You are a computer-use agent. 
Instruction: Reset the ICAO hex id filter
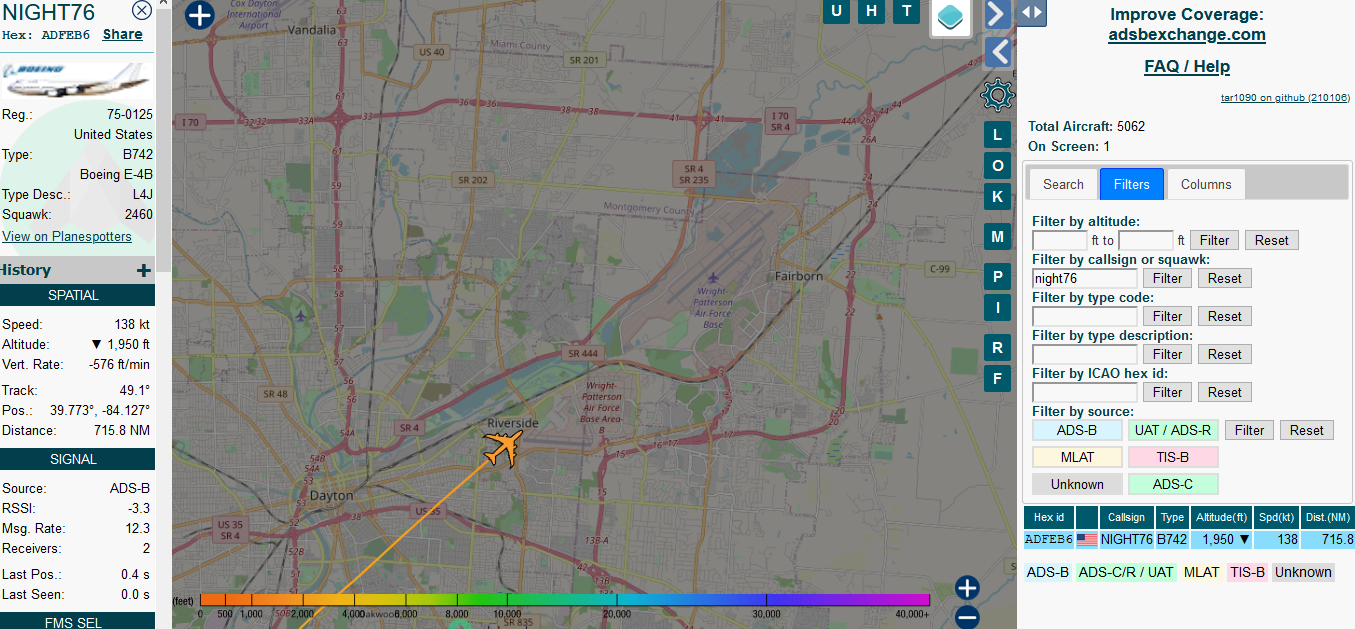pos(1225,392)
